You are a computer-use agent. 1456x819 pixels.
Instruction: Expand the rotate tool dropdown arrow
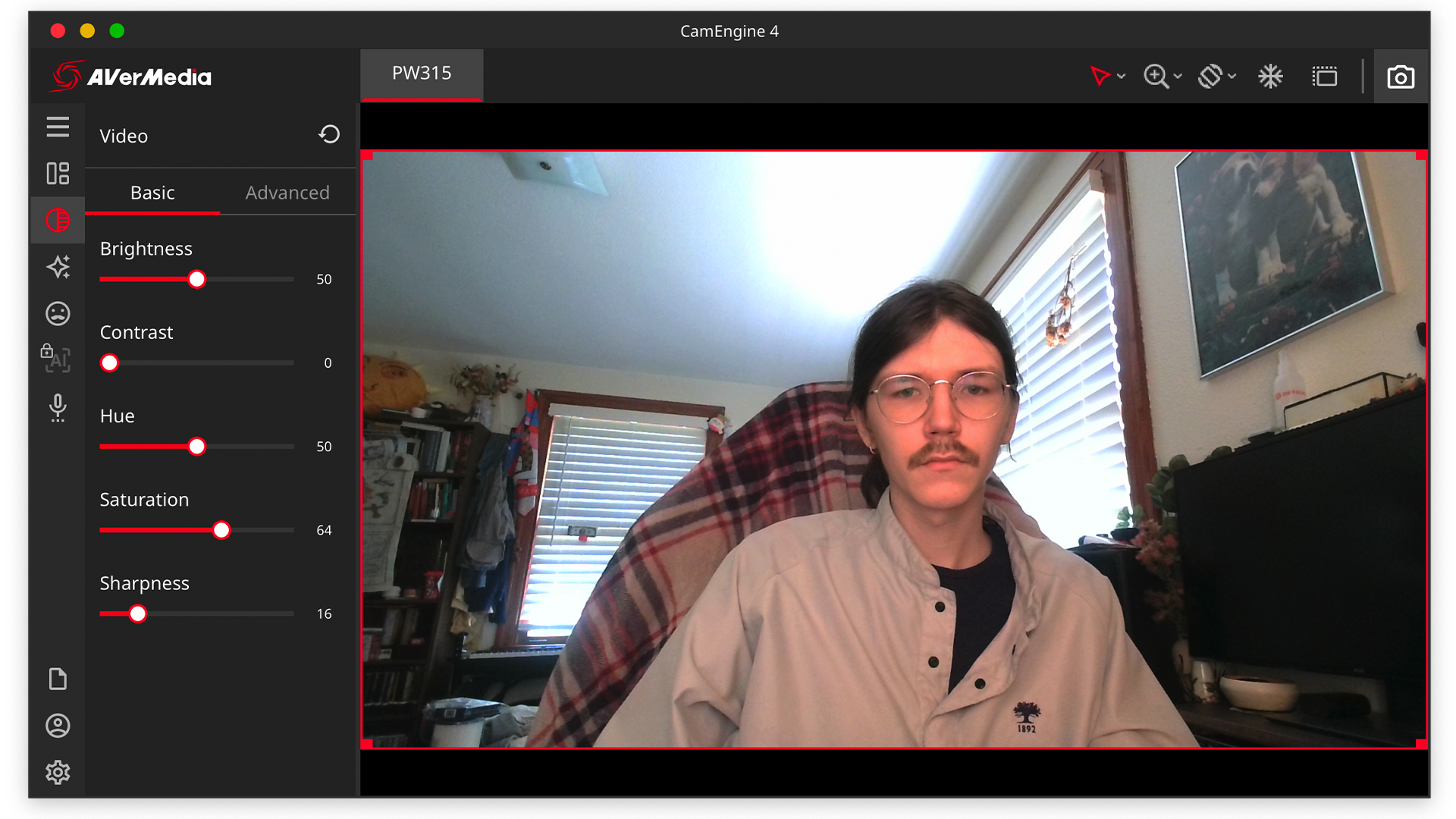[x=1232, y=77]
